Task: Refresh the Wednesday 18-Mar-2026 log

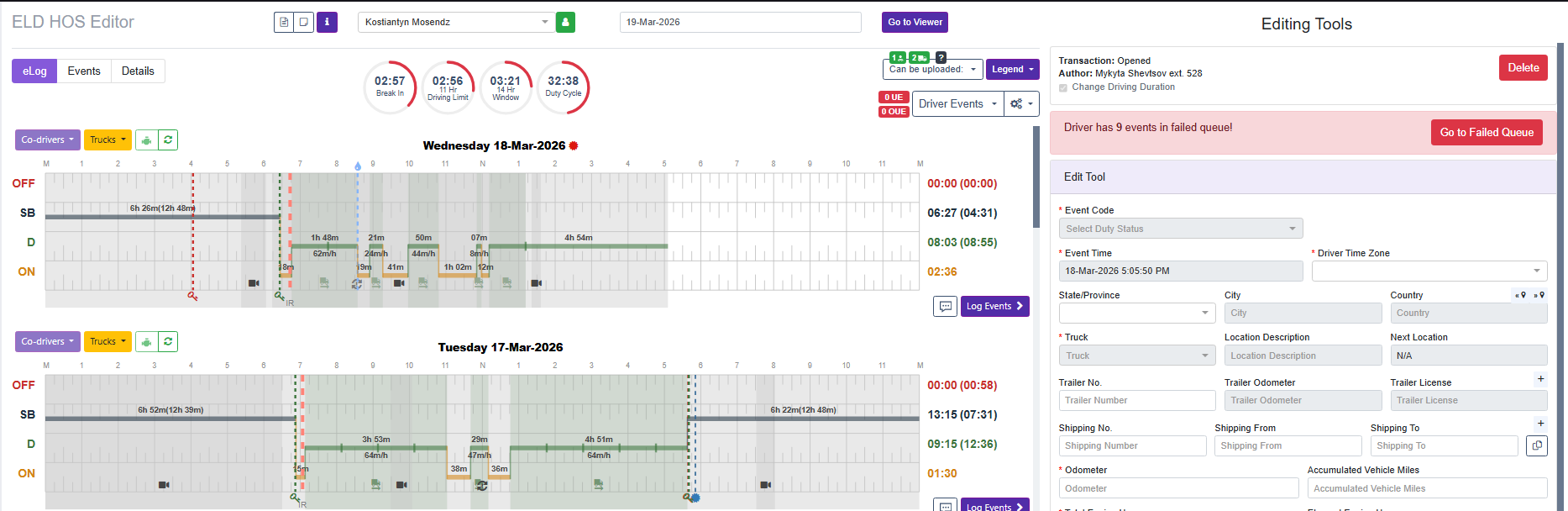Action: click(168, 140)
